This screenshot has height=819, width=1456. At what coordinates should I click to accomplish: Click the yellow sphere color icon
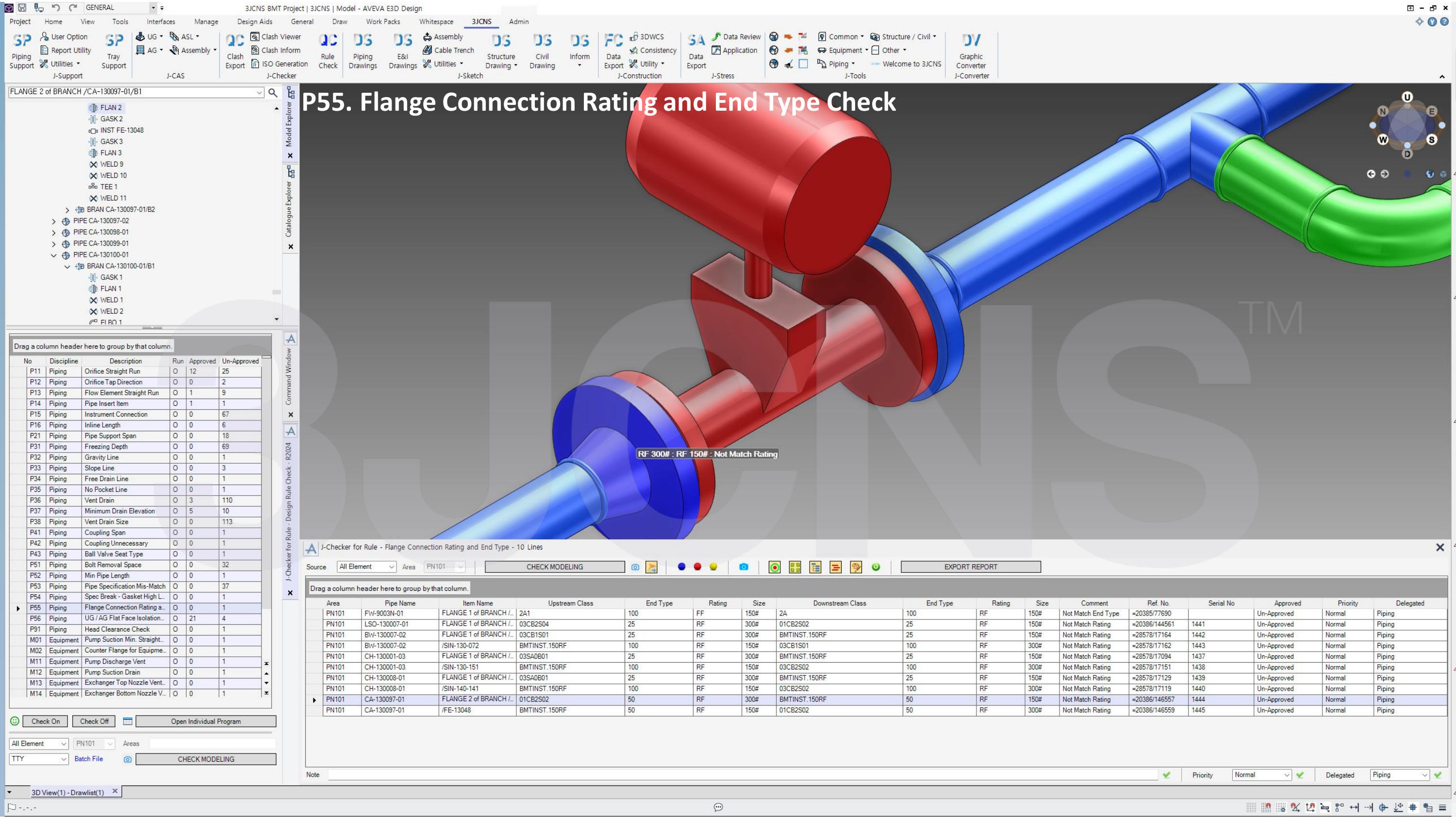tap(713, 567)
